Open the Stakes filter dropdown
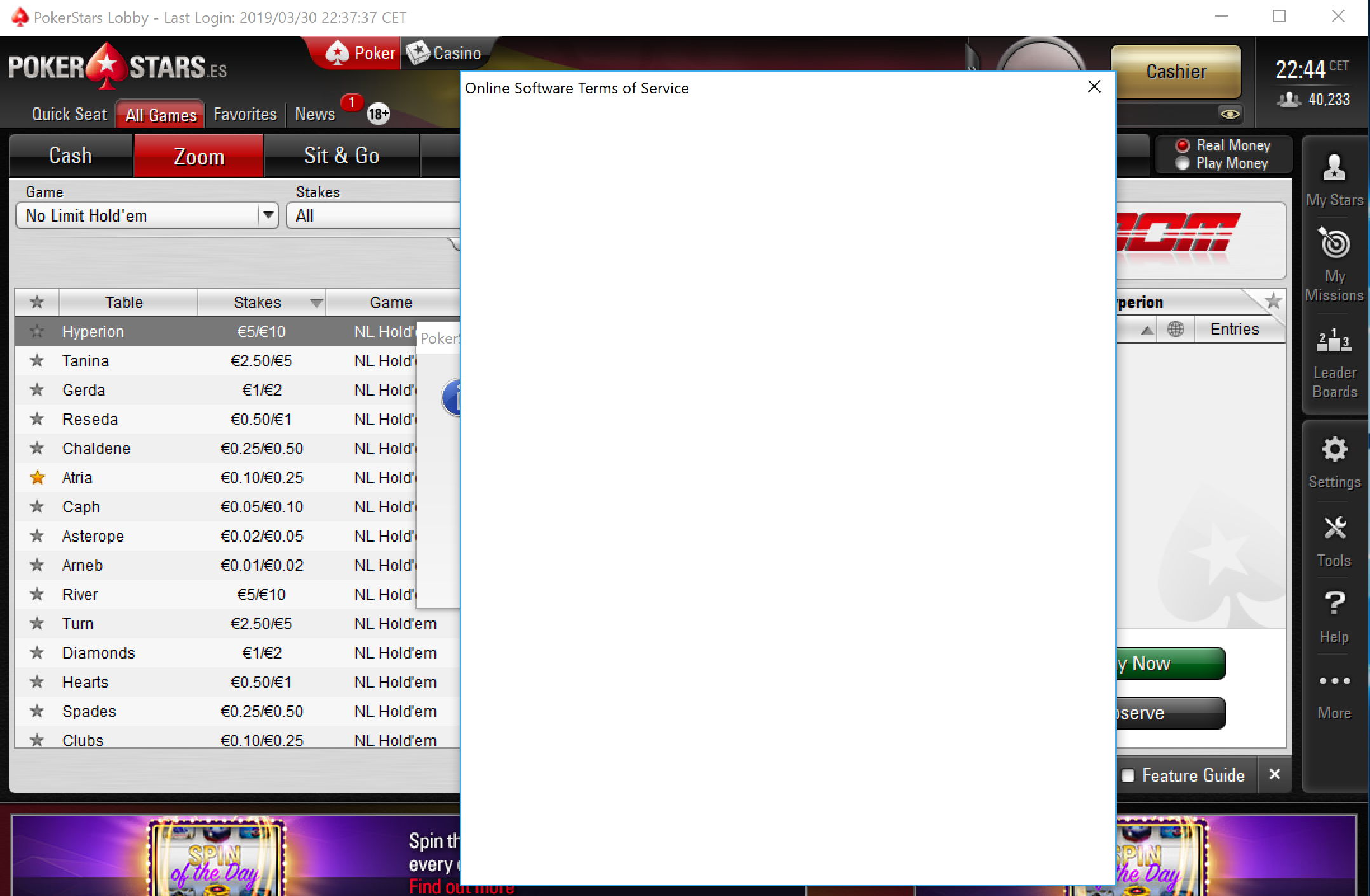 click(373, 216)
